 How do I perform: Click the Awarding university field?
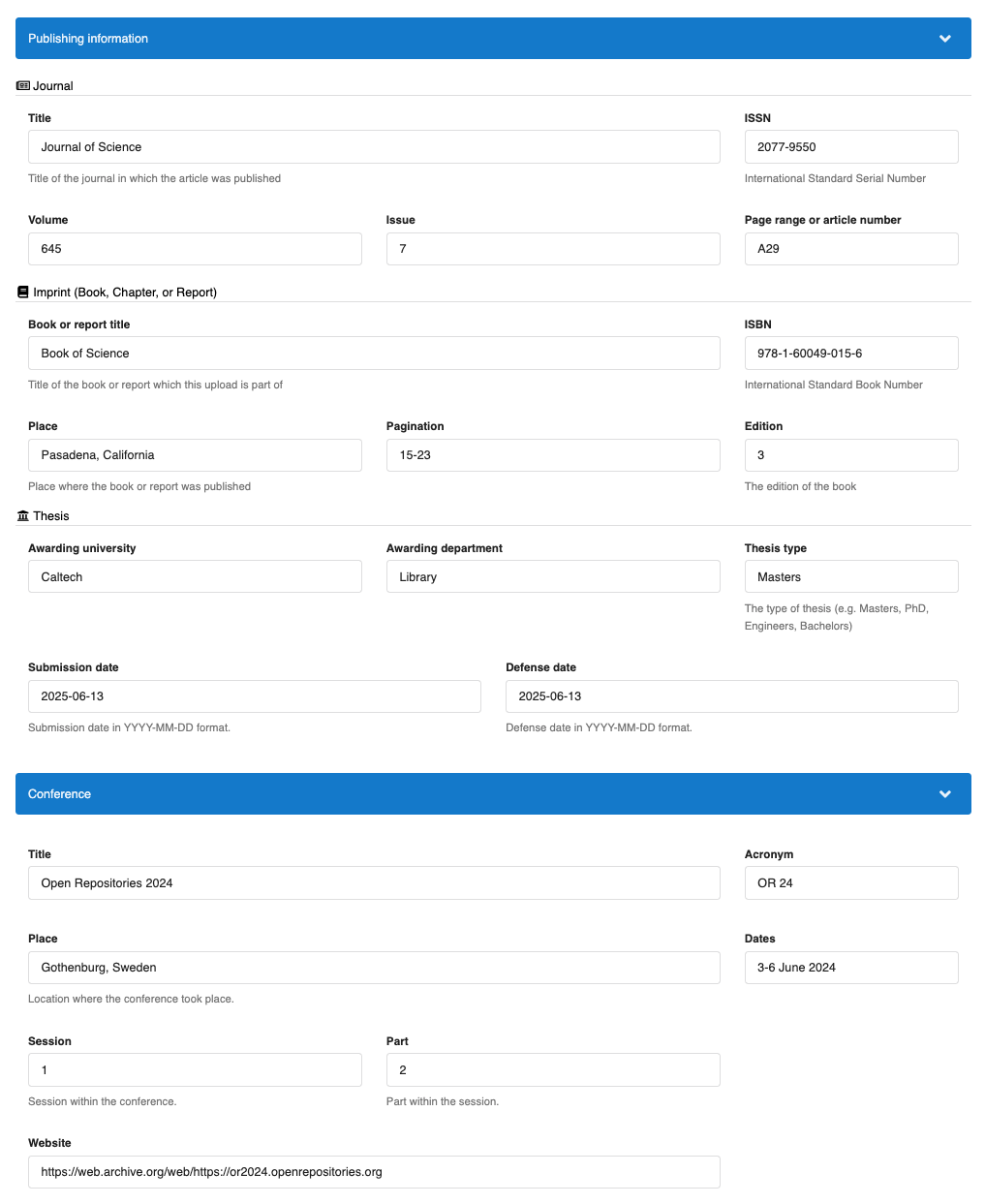tap(195, 577)
